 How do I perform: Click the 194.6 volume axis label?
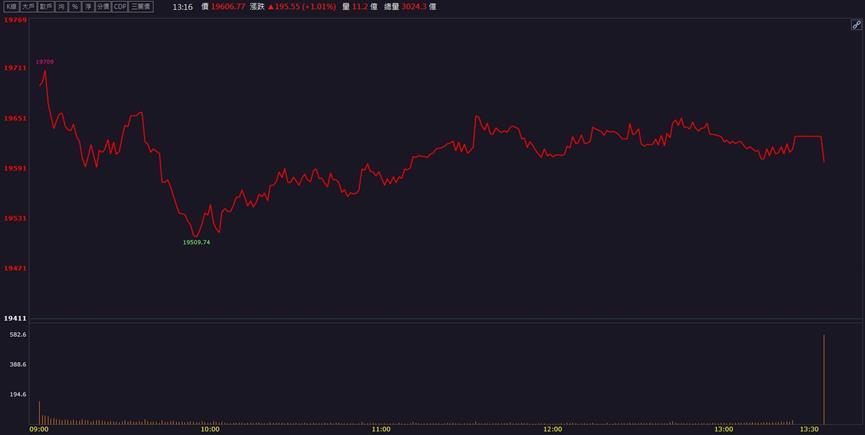pyautogui.click(x=18, y=394)
